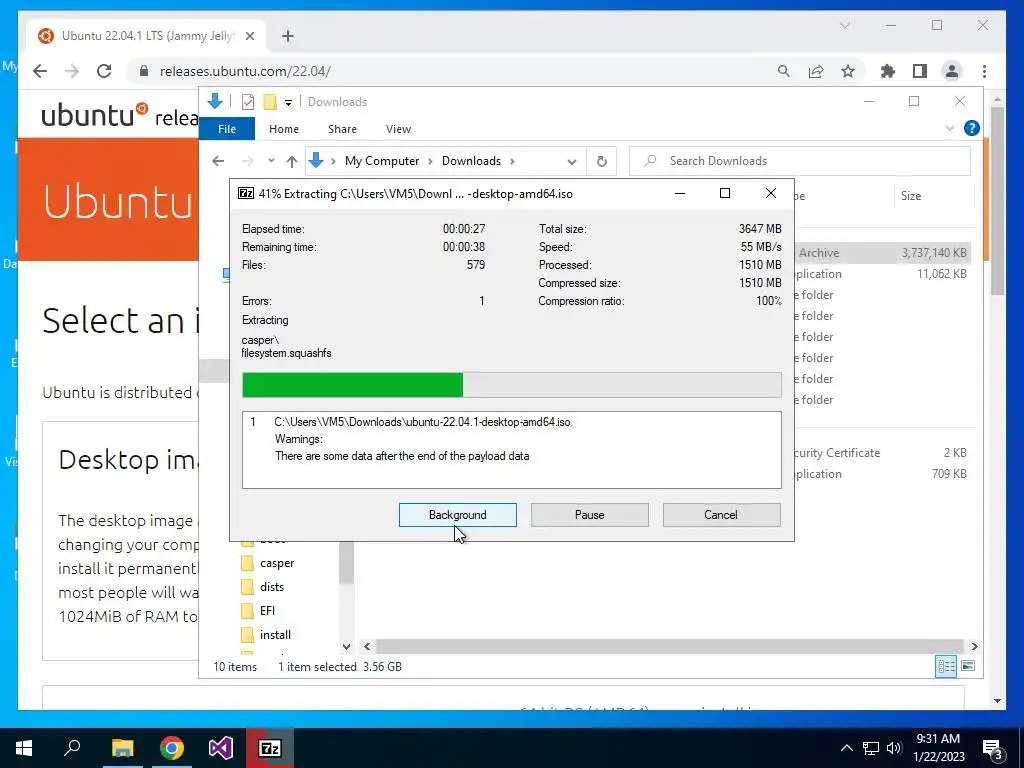Click the 7-Zip taskbar icon
Viewport: 1024px width, 768px height.
270,748
